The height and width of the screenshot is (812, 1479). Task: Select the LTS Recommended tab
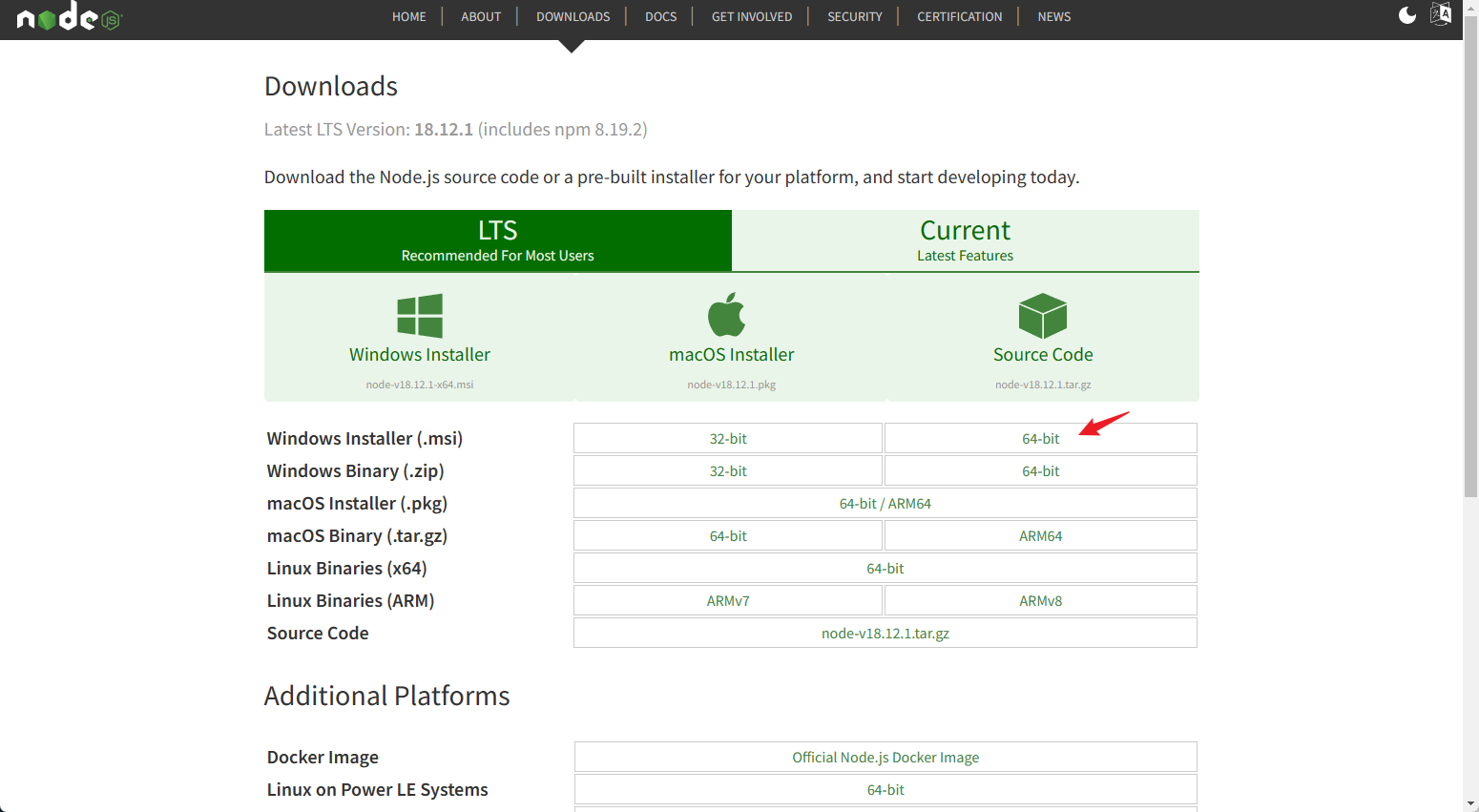tap(498, 240)
